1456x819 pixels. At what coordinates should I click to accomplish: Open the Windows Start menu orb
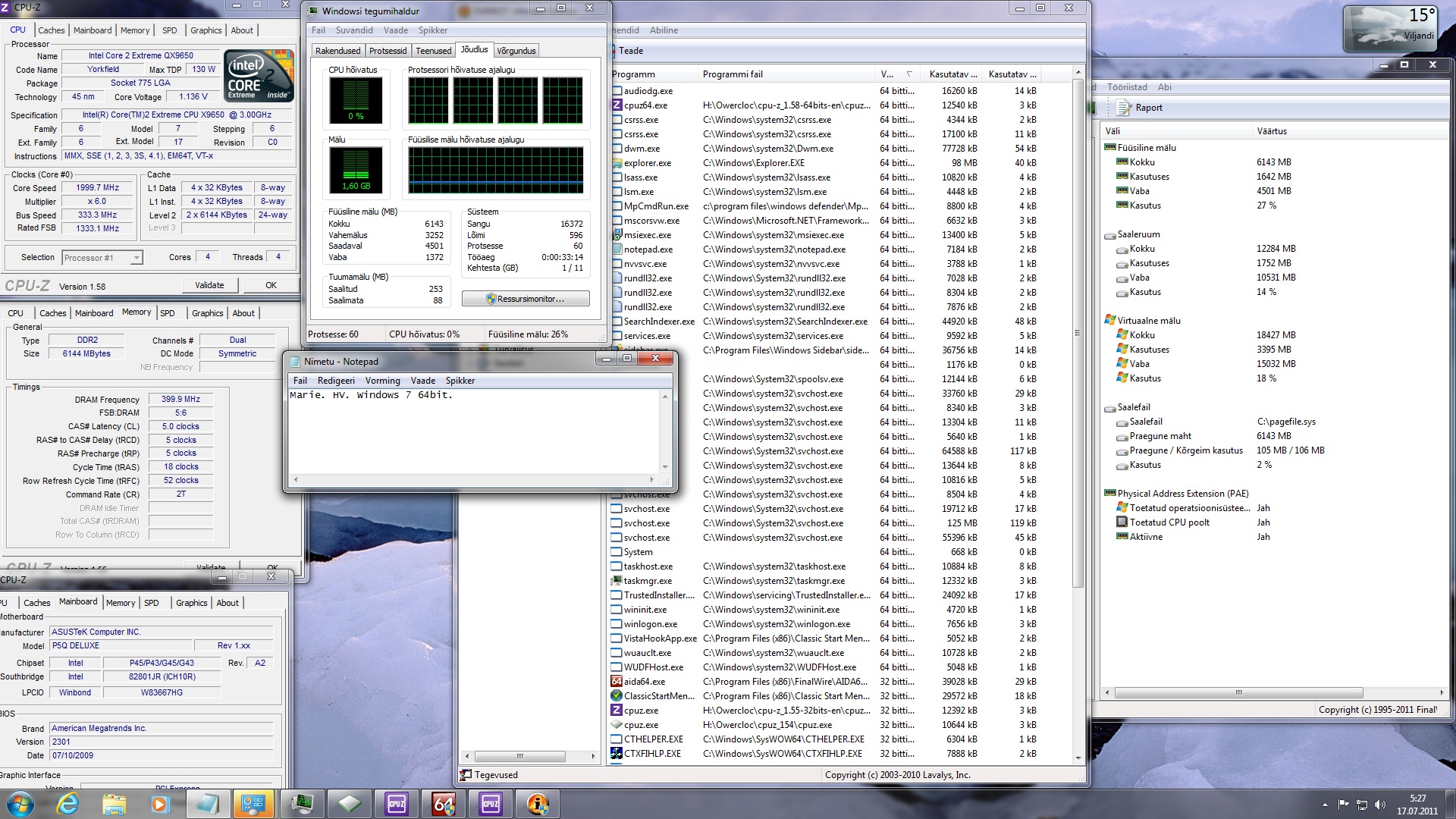click(20, 804)
